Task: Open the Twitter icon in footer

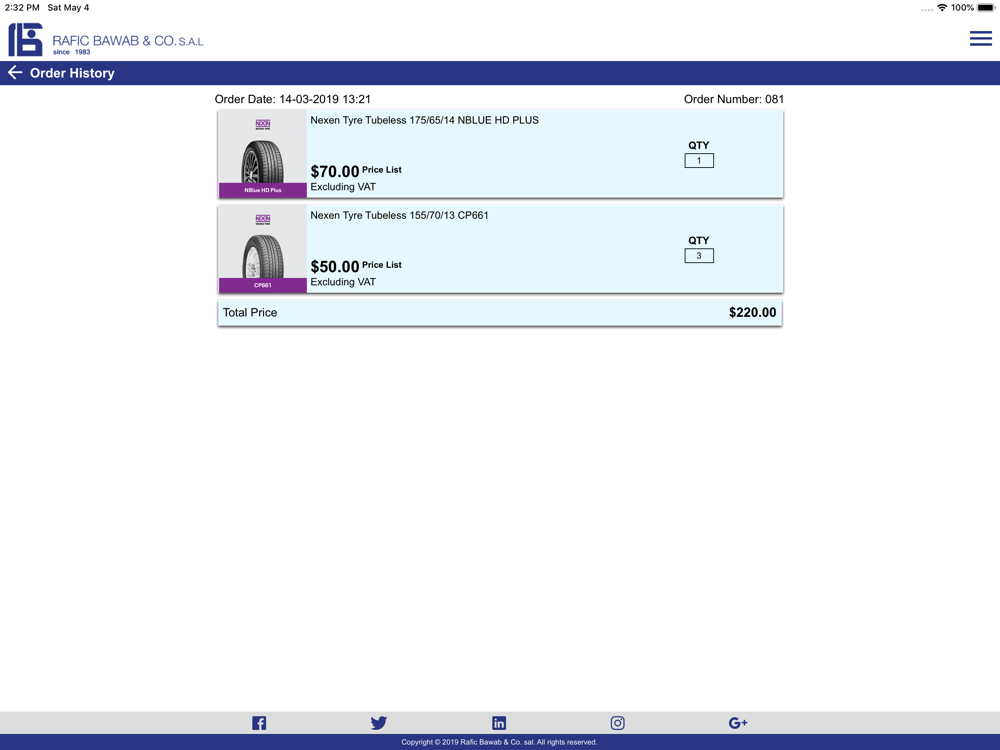Action: point(379,723)
